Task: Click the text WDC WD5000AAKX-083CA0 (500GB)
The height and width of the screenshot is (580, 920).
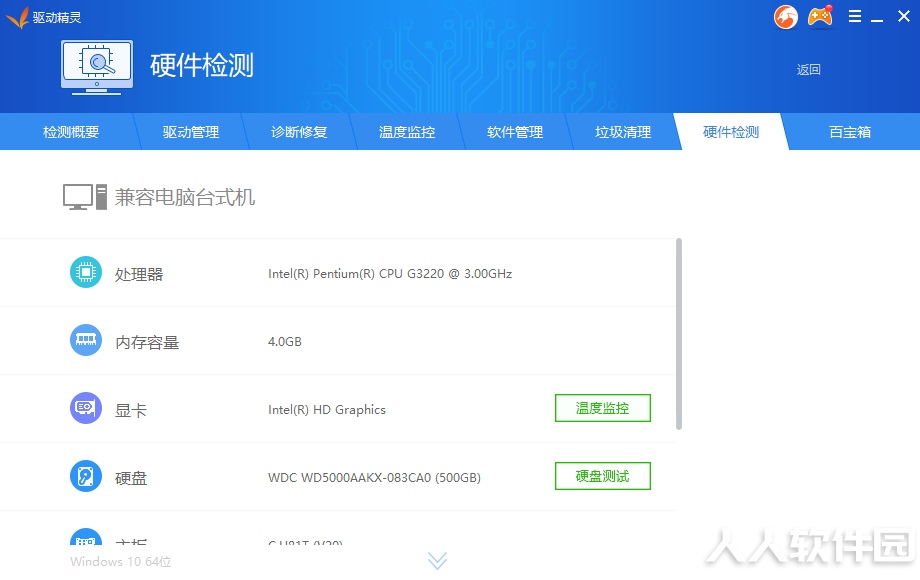Action: (x=374, y=478)
